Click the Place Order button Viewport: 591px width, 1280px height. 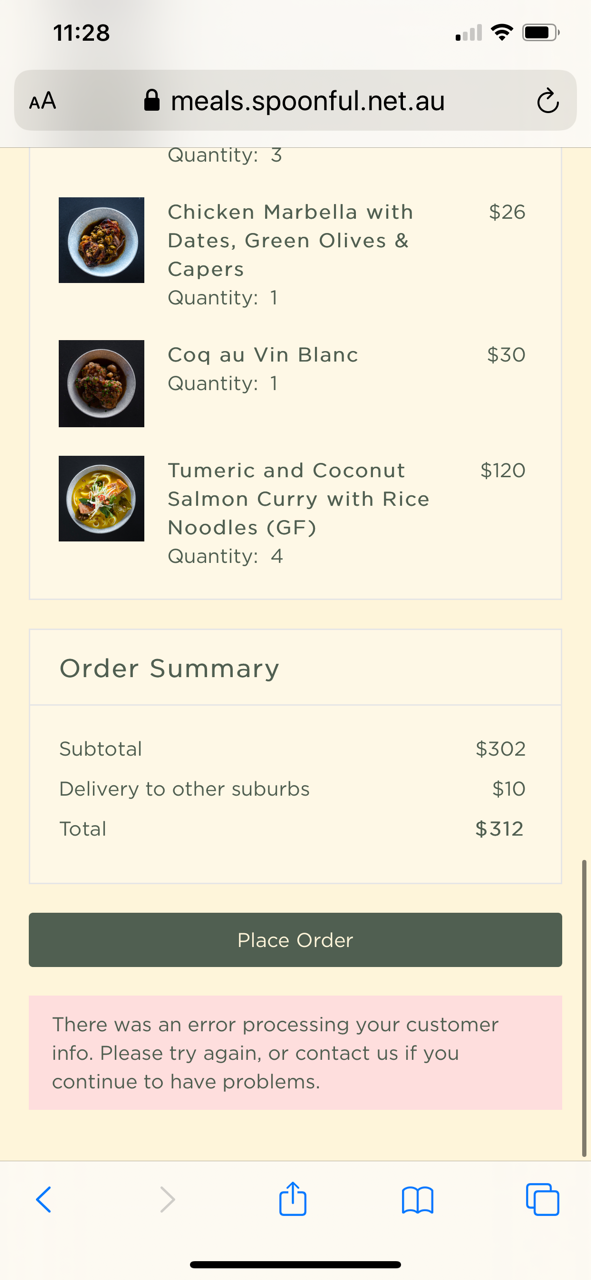click(x=295, y=940)
